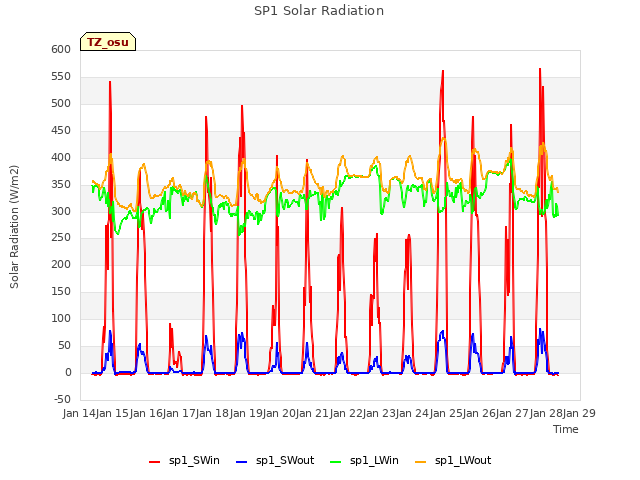This screenshot has width=640, height=480.
Task: Click the Jan 22 x-axis tick label
Action: coord(346,413)
